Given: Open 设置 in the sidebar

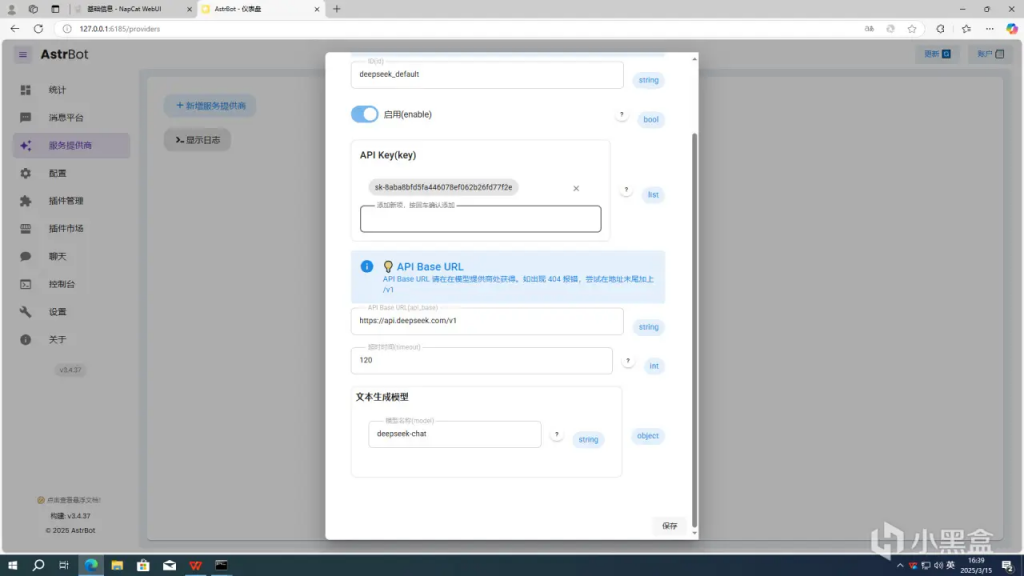Looking at the screenshot, I should (x=71, y=312).
